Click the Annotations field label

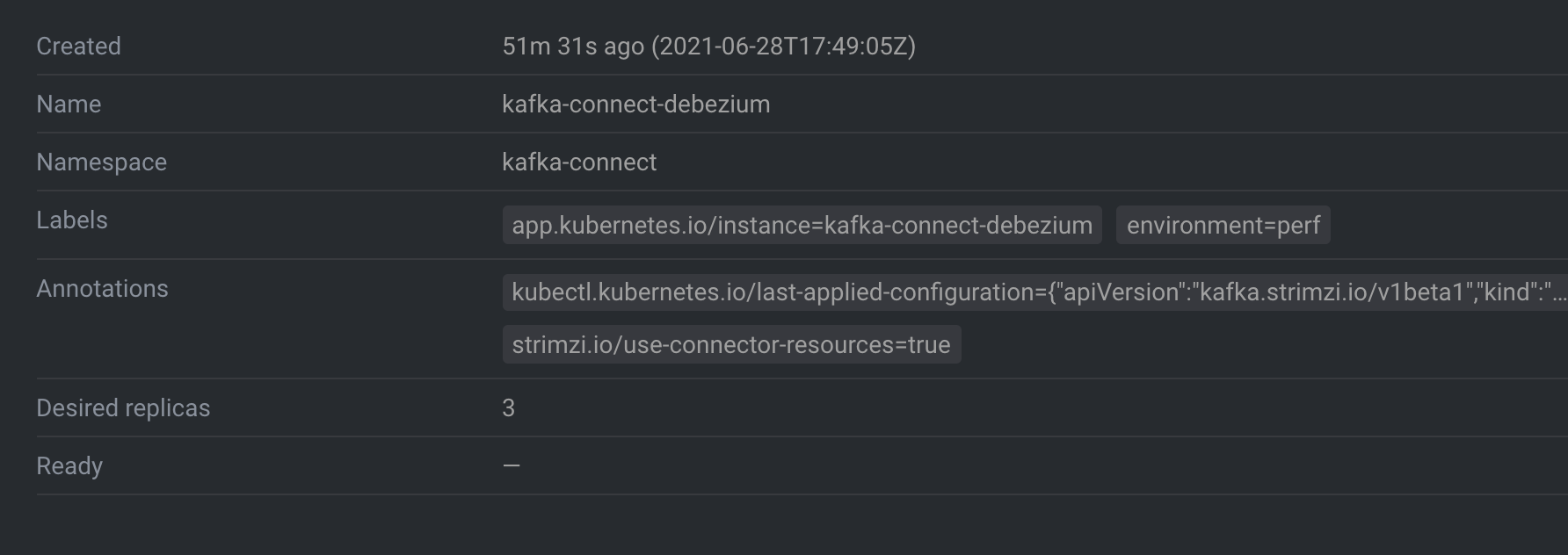click(x=102, y=289)
